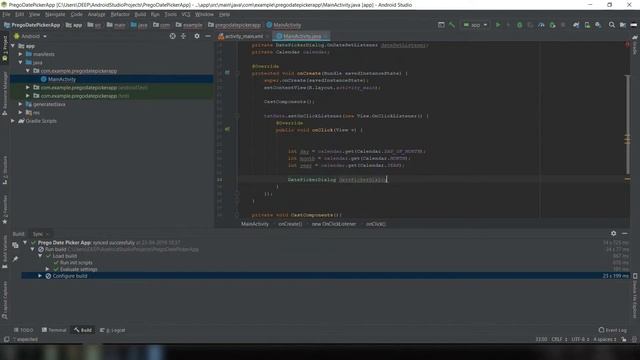
Task: Collapse the Load build node
Action: click(x=40, y=256)
